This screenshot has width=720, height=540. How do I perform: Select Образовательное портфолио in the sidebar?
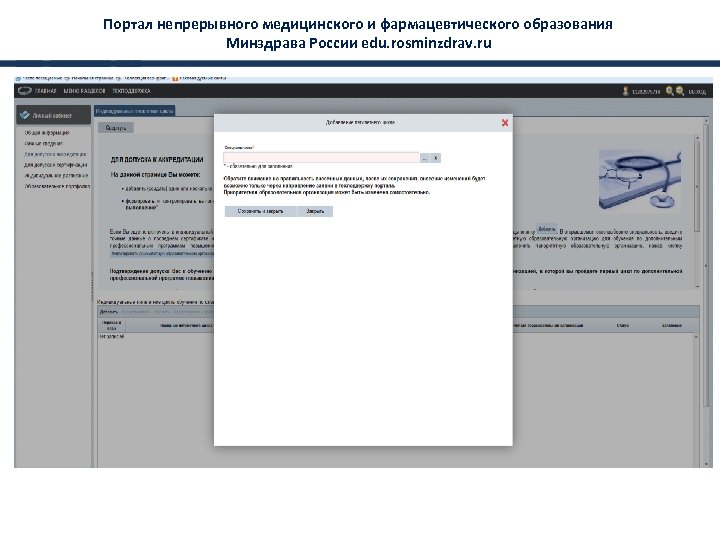57,186
